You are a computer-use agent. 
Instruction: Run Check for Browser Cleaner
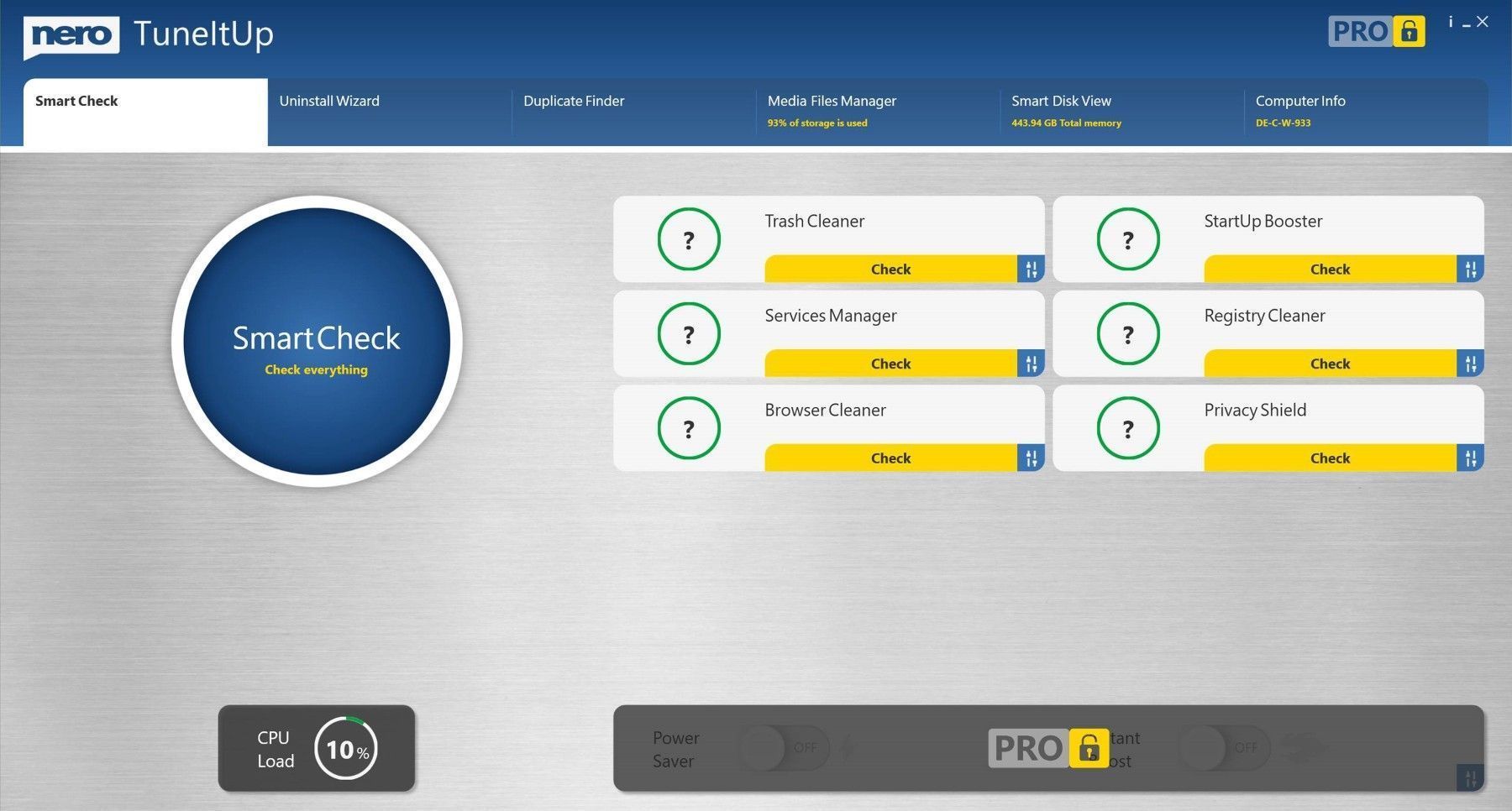pyautogui.click(x=891, y=458)
